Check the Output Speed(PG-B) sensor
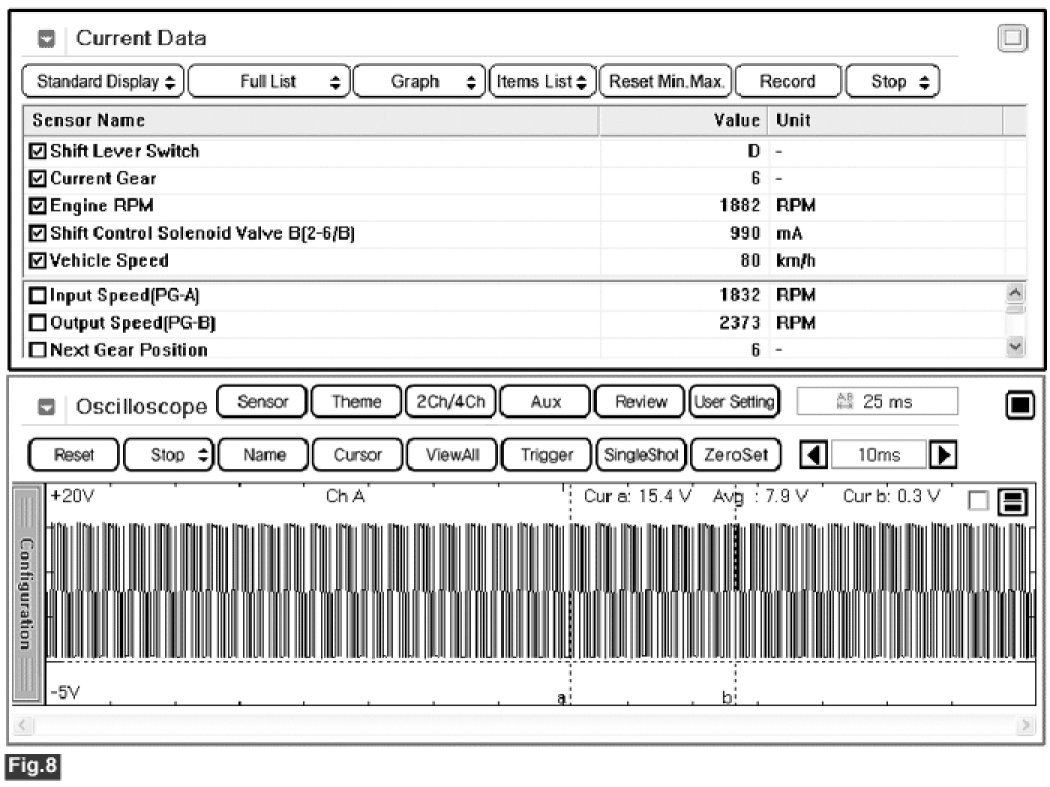 tap(38, 323)
